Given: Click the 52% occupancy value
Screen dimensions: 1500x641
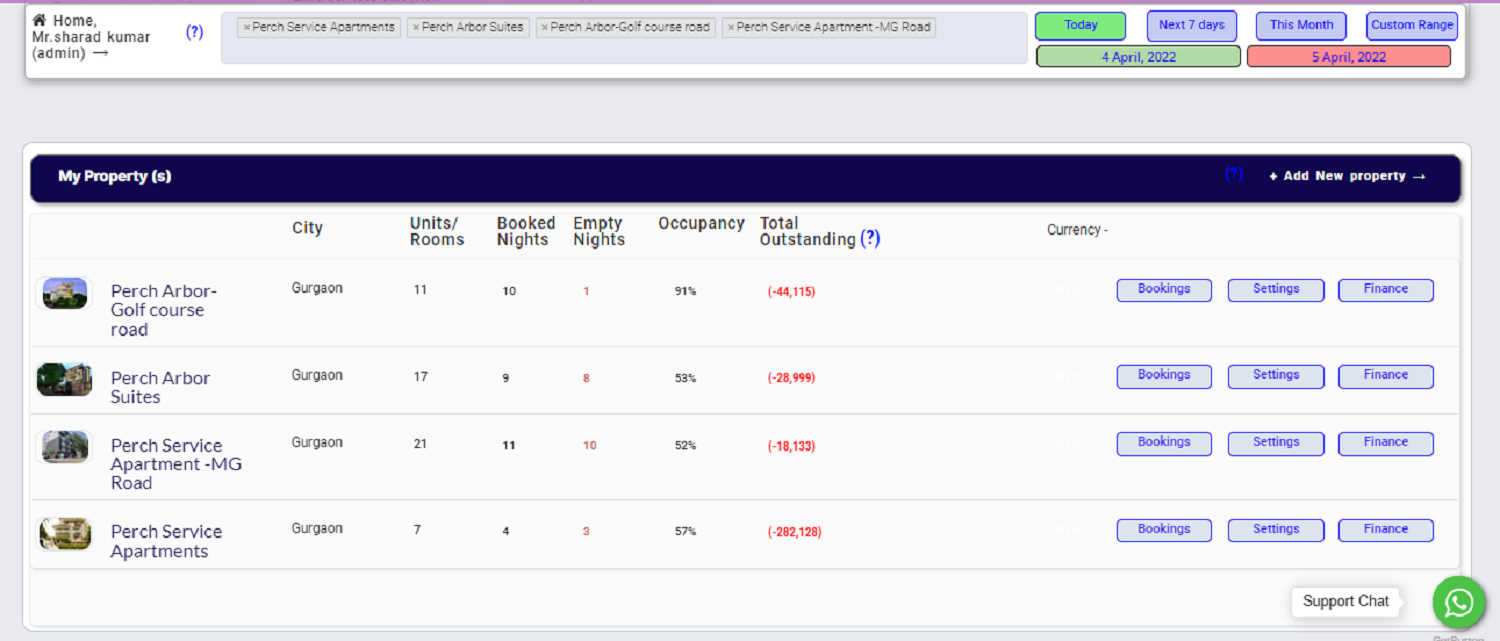Looking at the screenshot, I should tap(685, 445).
